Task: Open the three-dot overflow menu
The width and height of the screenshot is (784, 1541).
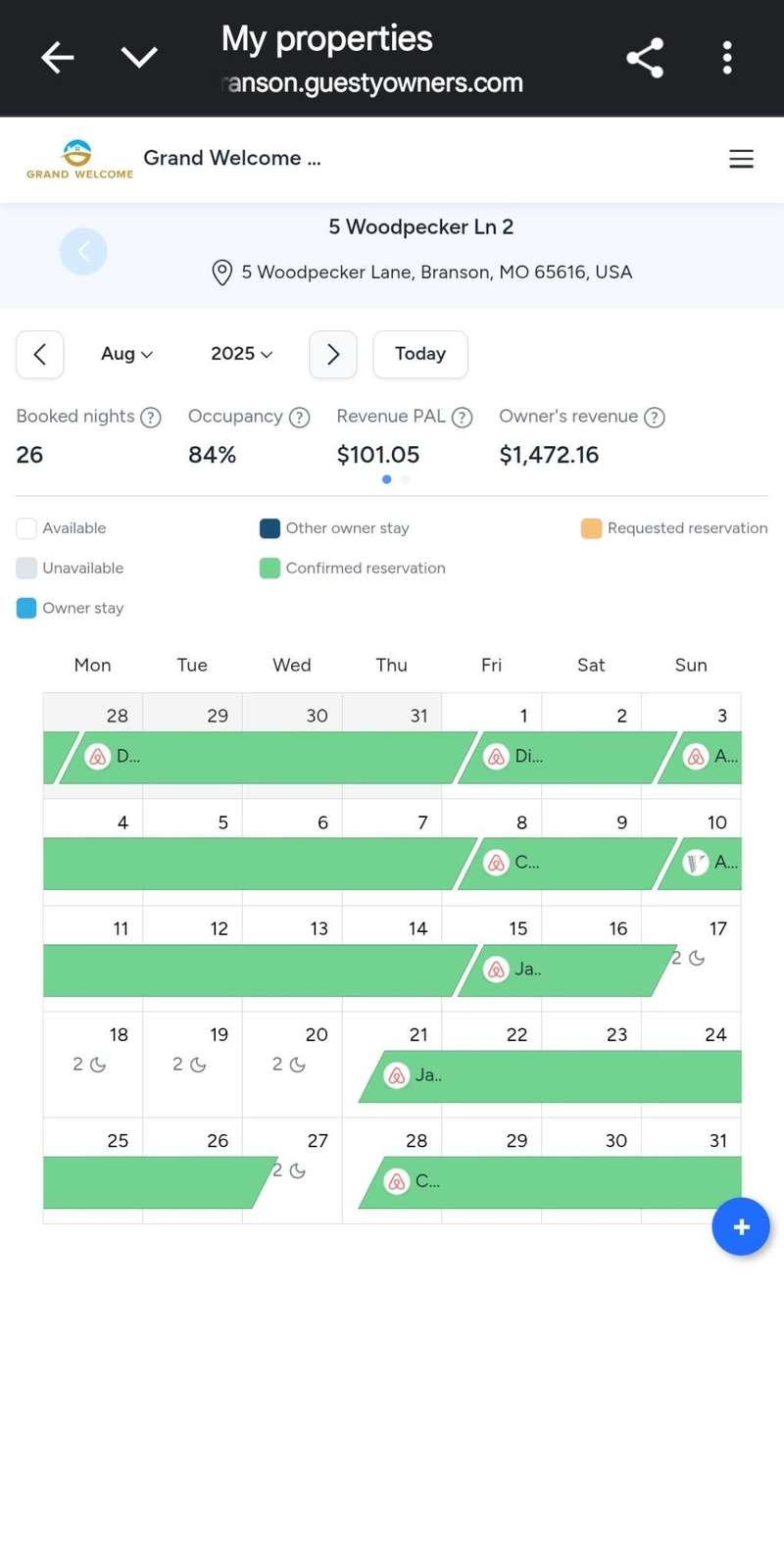Action: tap(727, 58)
